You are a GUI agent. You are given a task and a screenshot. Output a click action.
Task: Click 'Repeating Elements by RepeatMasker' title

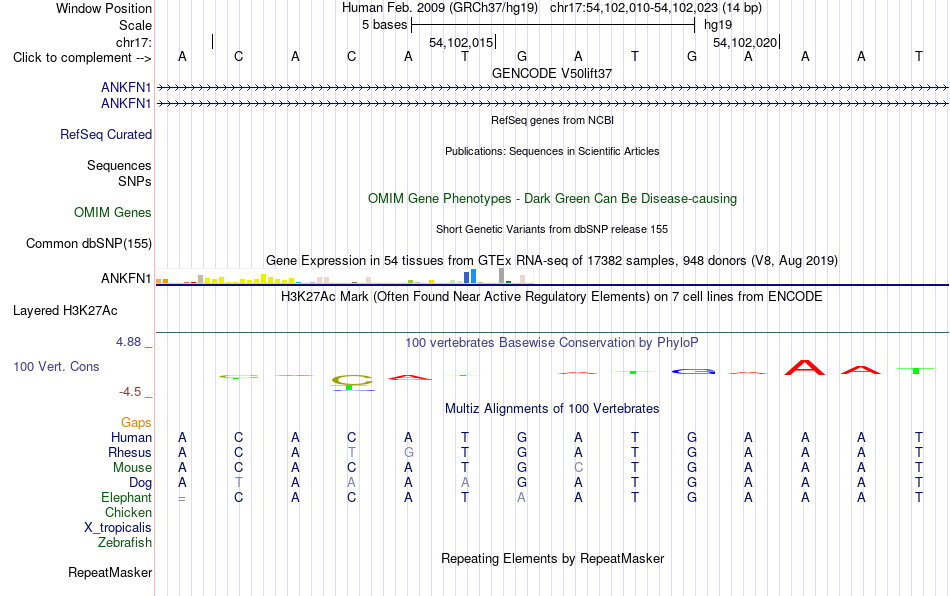click(x=552, y=558)
